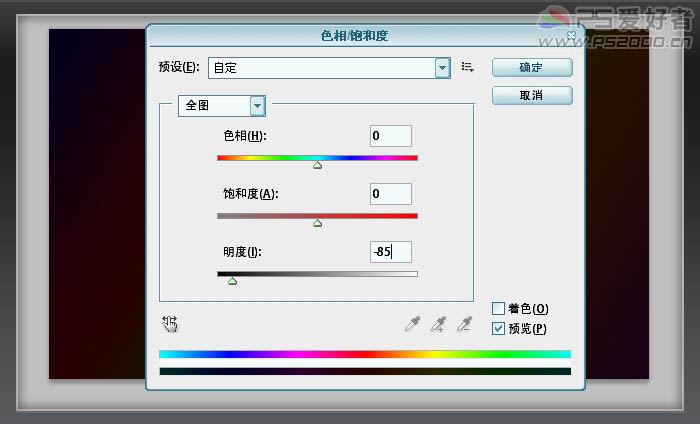Select the subtract-from-sample eyedropper

click(x=463, y=323)
